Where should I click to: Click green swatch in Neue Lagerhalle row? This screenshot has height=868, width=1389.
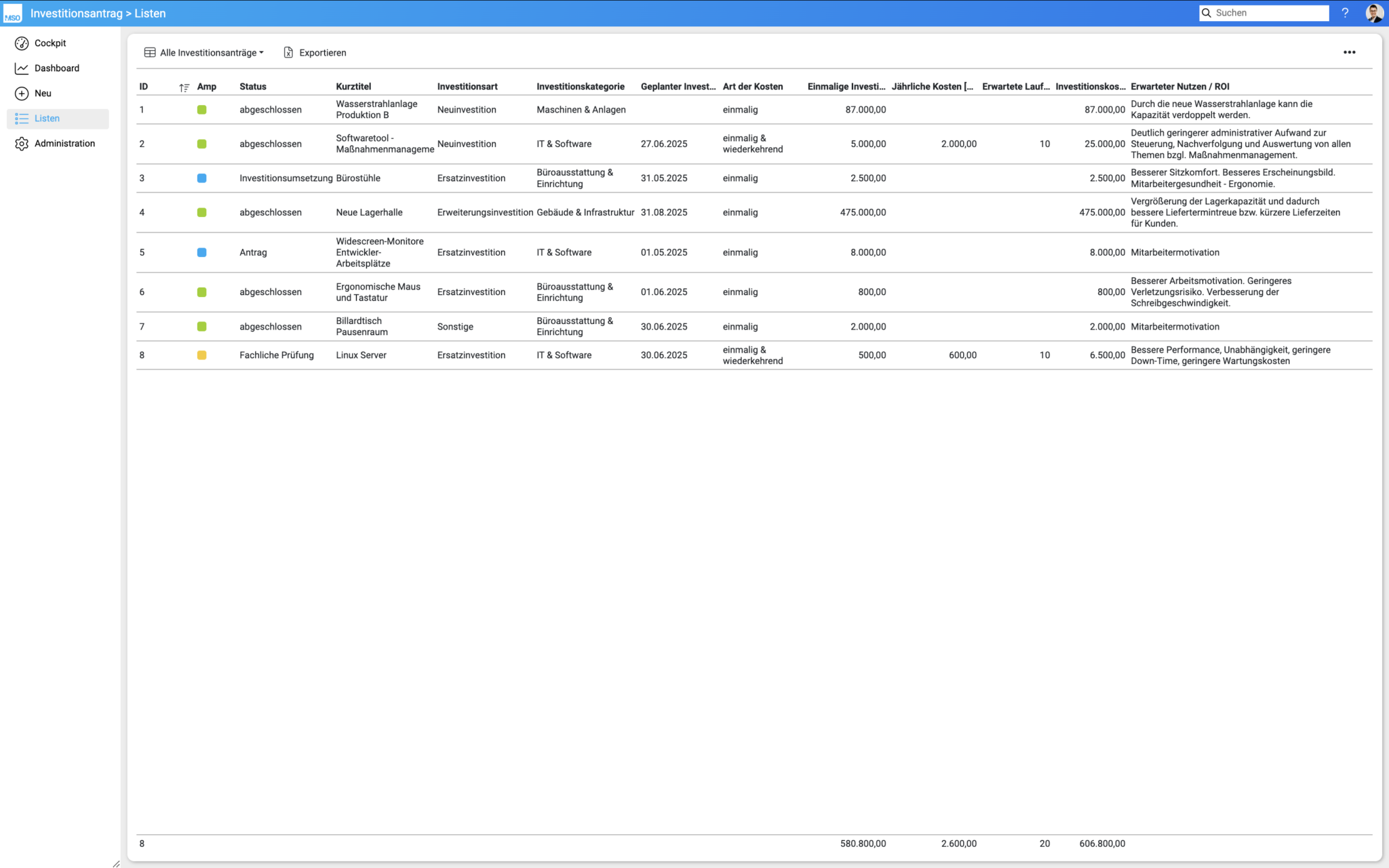pyautogui.click(x=201, y=213)
